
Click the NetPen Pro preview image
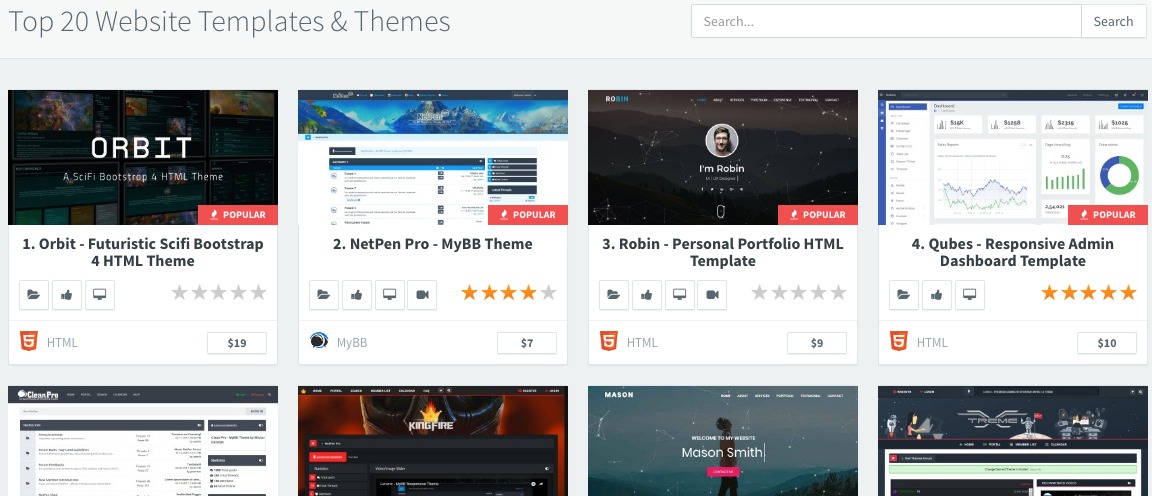pyautogui.click(x=433, y=157)
